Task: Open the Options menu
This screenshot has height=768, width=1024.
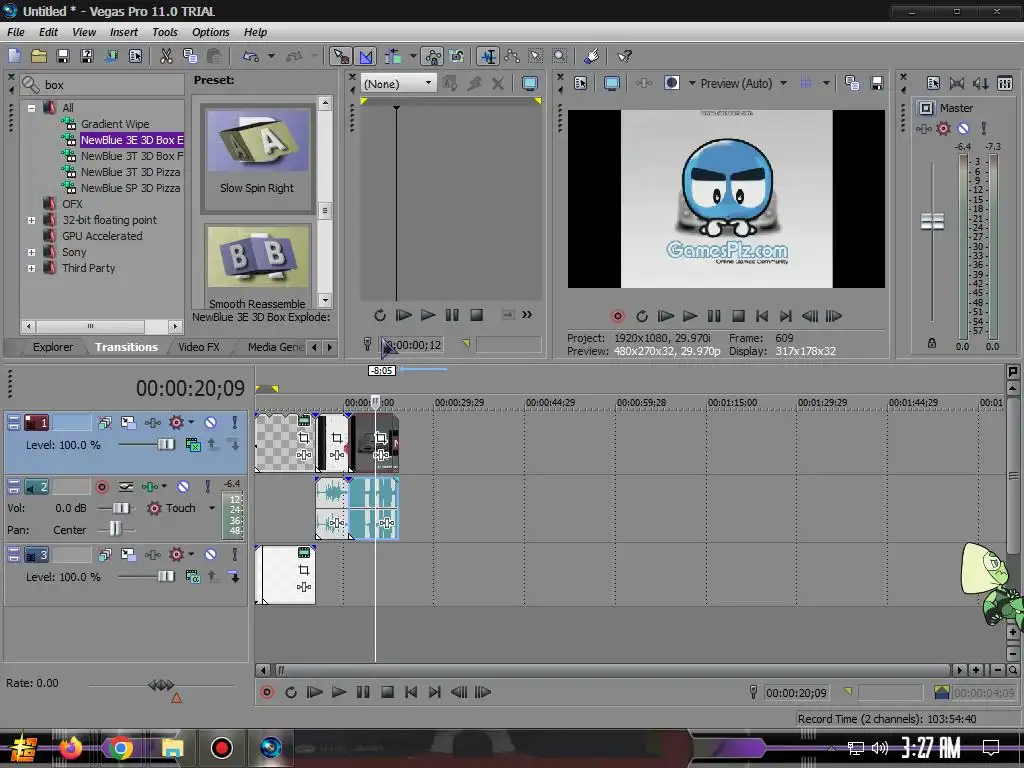Action: coord(210,32)
